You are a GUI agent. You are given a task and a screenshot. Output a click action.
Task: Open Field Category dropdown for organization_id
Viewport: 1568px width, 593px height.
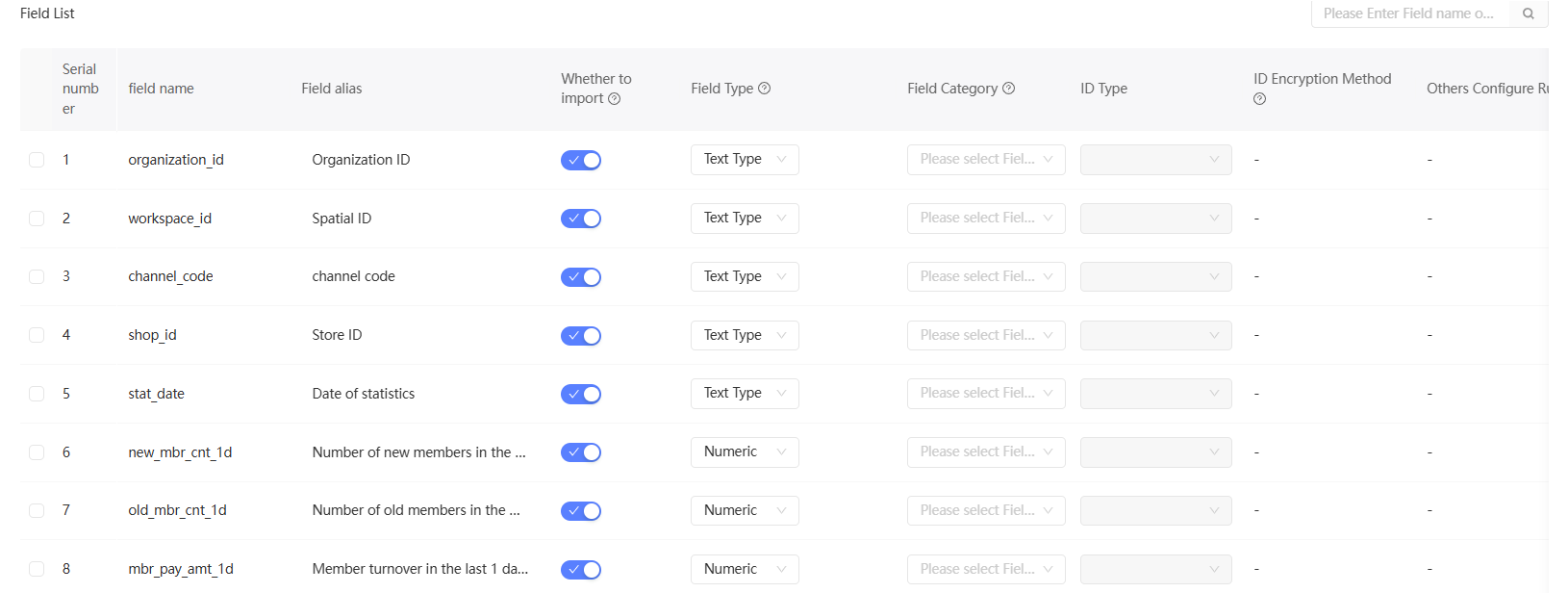point(986,159)
